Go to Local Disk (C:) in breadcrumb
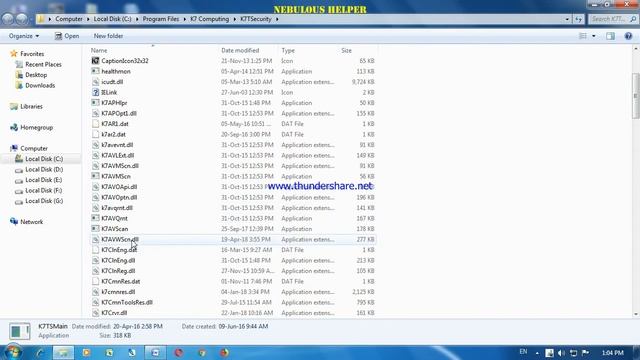Image resolution: width=640 pixels, height=360 pixels. pos(112,19)
